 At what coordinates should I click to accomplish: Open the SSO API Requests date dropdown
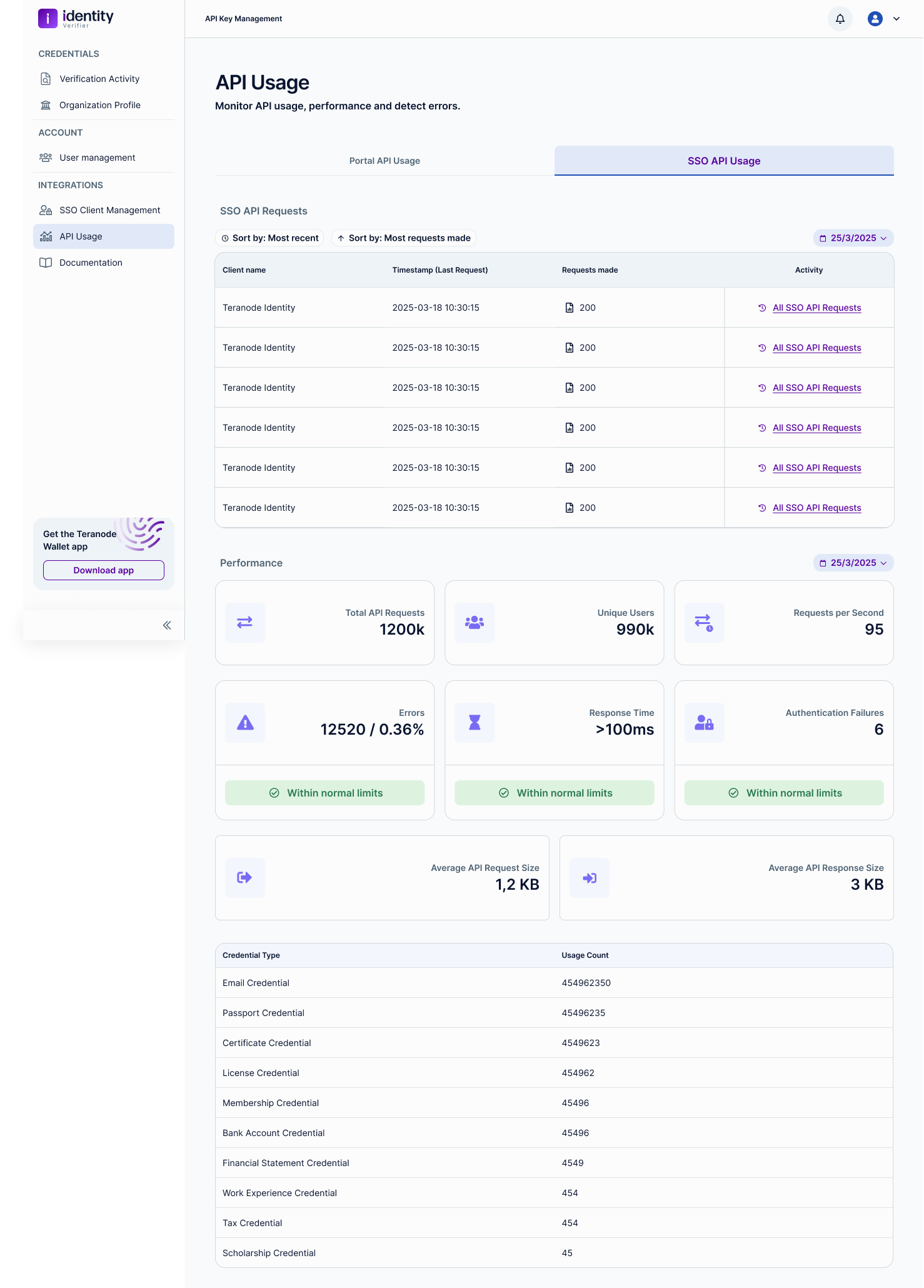tap(853, 238)
